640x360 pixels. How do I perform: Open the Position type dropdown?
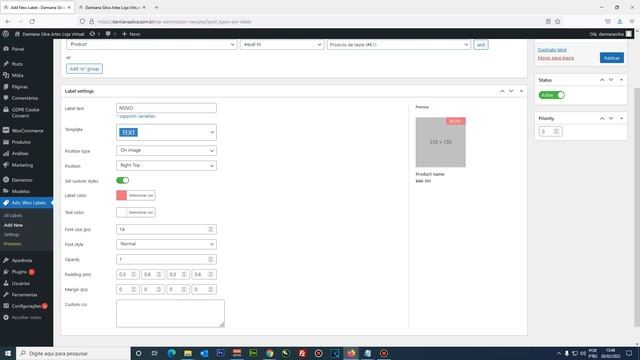click(166, 151)
